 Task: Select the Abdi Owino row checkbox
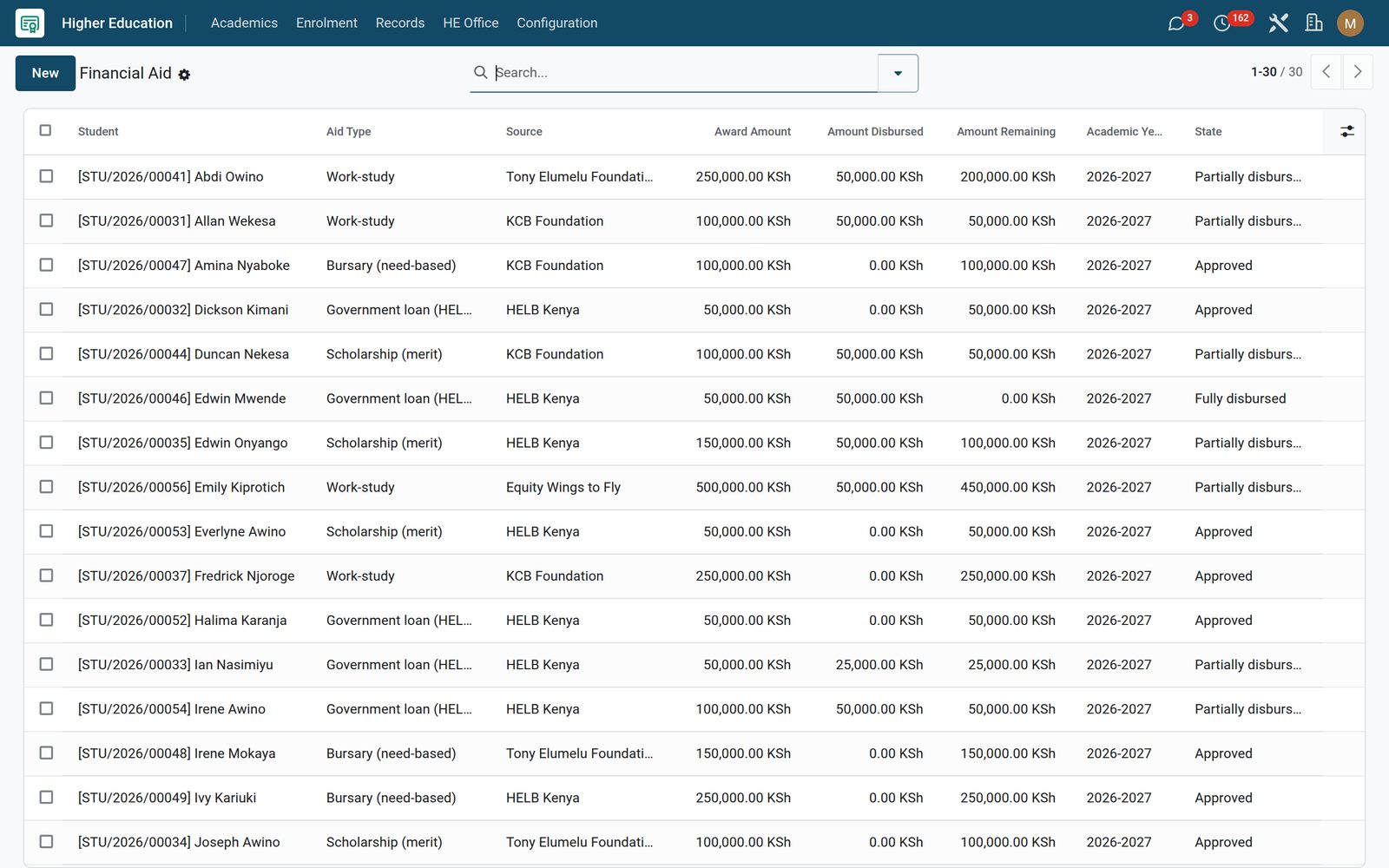(46, 176)
